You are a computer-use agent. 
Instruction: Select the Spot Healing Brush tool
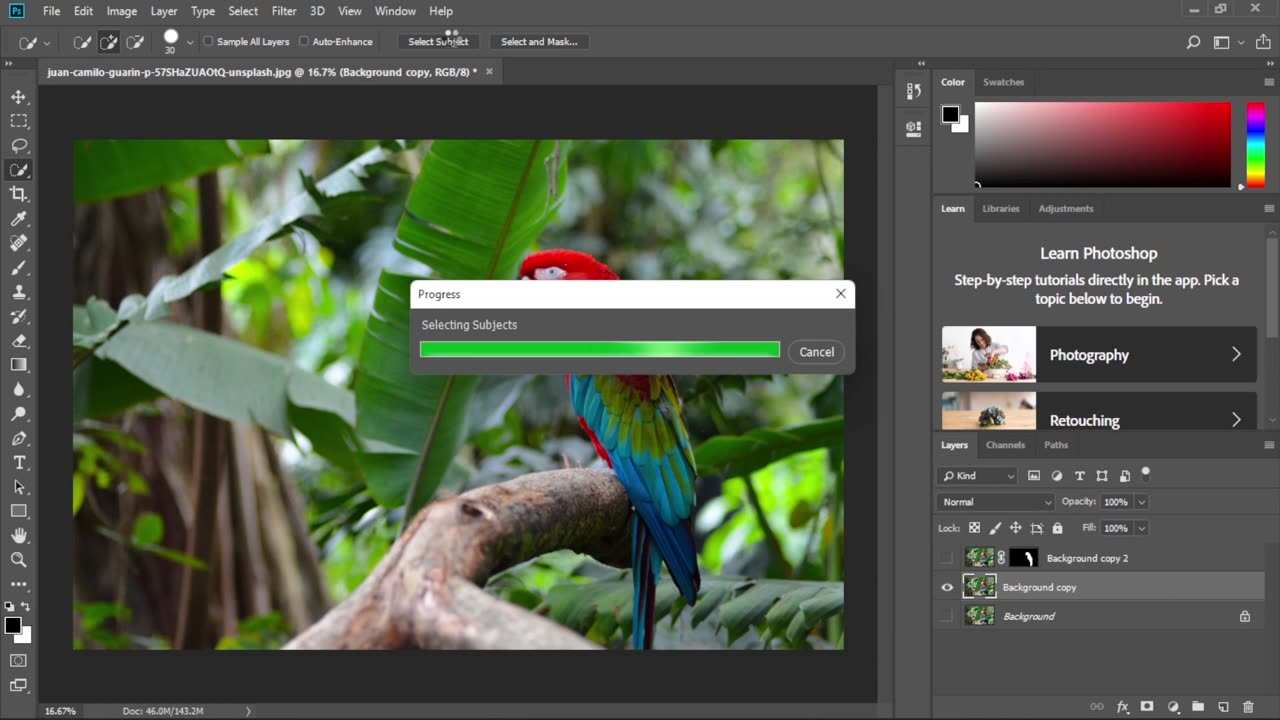(19, 243)
